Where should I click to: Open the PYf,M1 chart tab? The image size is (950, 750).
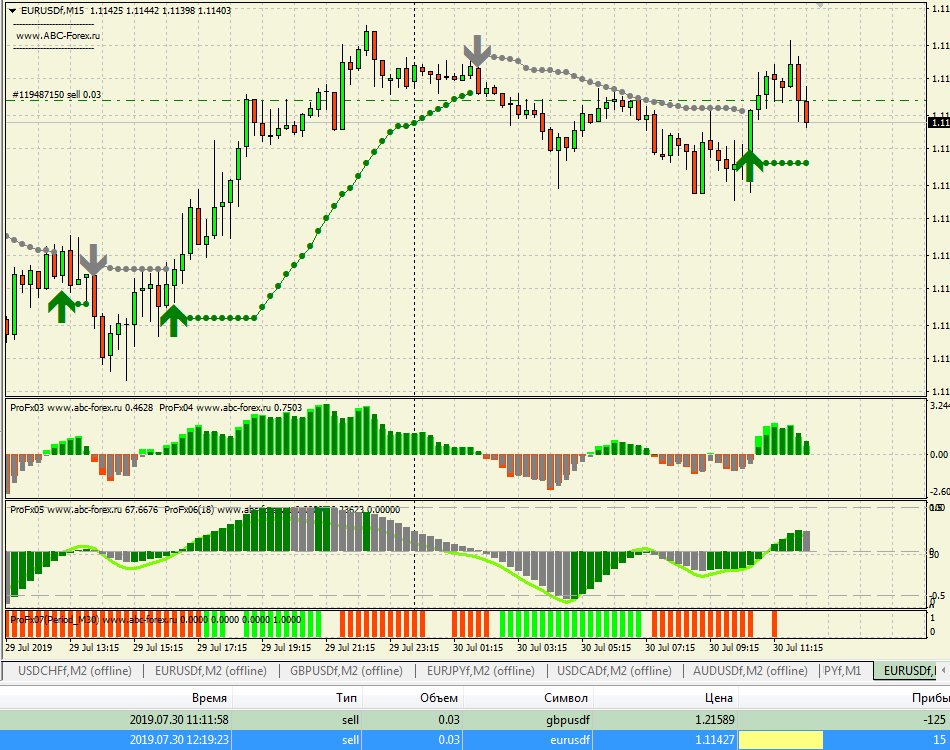point(842,671)
